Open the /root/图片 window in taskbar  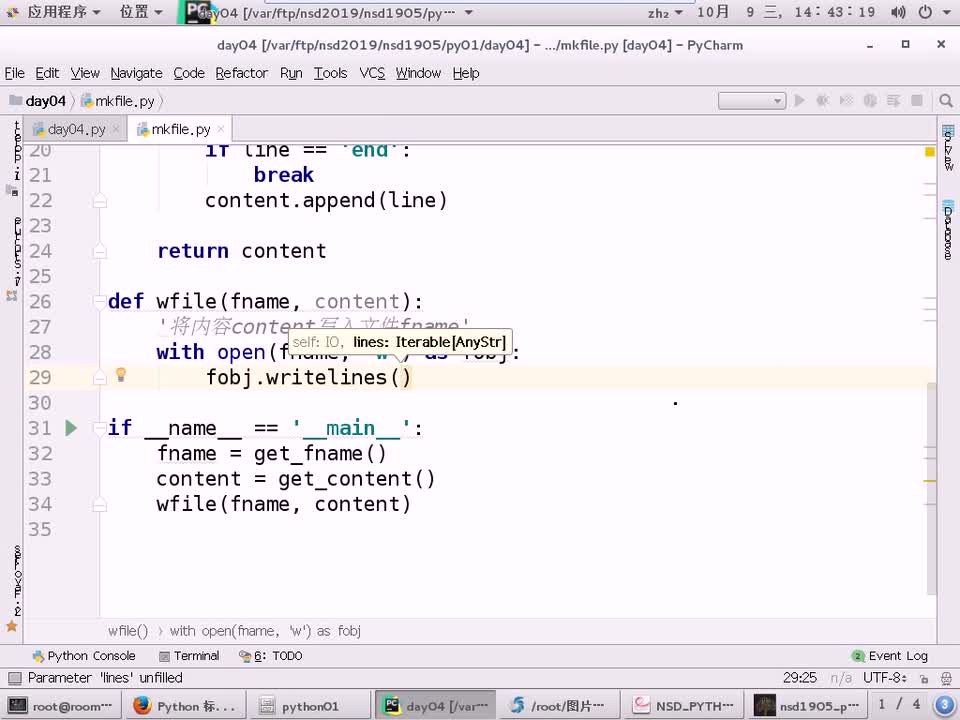coord(558,706)
